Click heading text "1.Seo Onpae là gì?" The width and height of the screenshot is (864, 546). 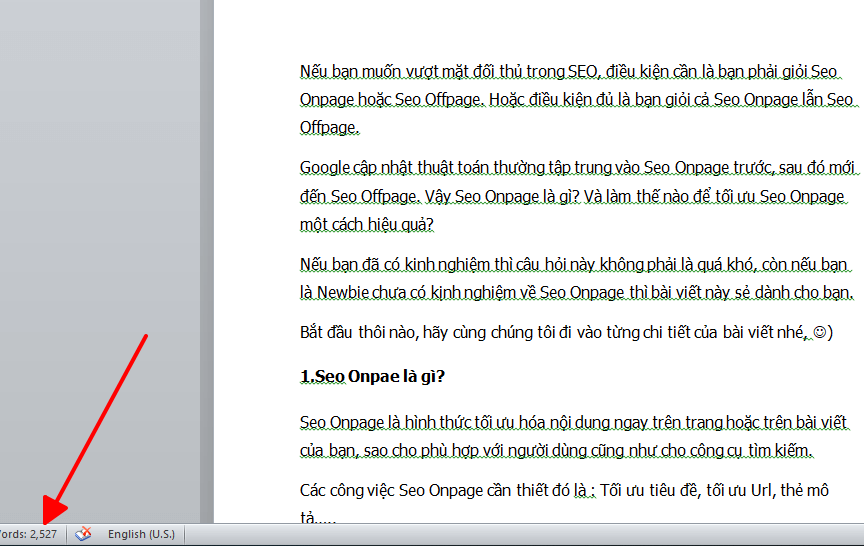coord(372,376)
